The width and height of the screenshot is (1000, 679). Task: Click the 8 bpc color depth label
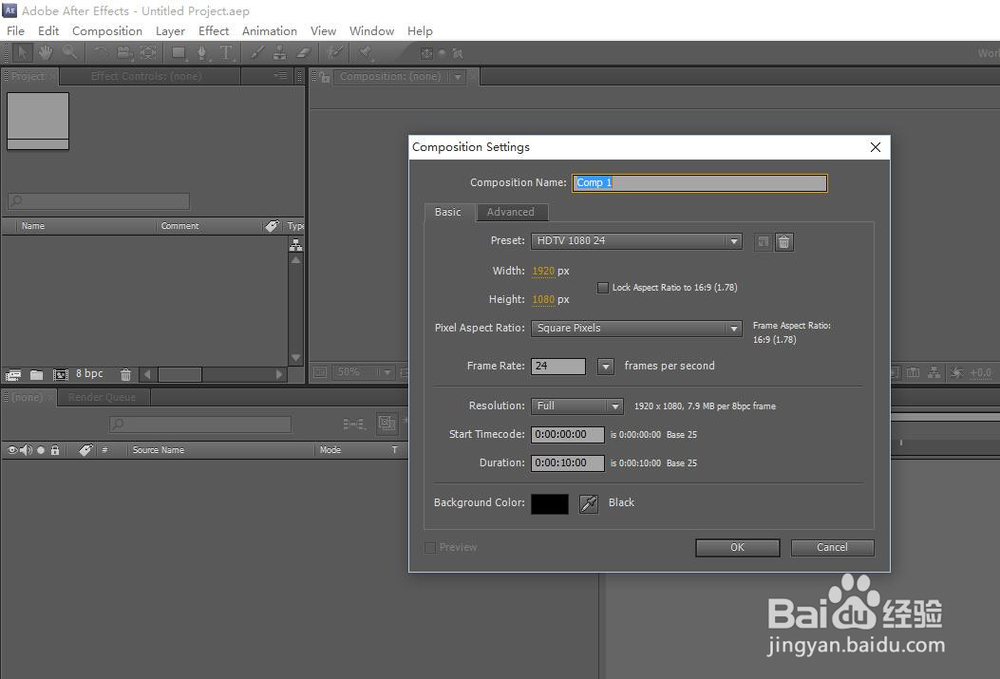point(89,374)
